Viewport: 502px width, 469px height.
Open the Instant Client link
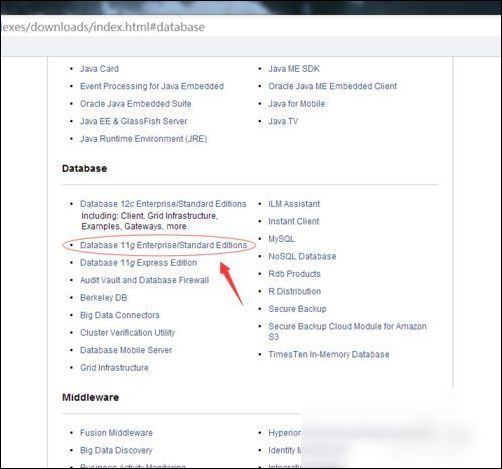pyautogui.click(x=294, y=221)
